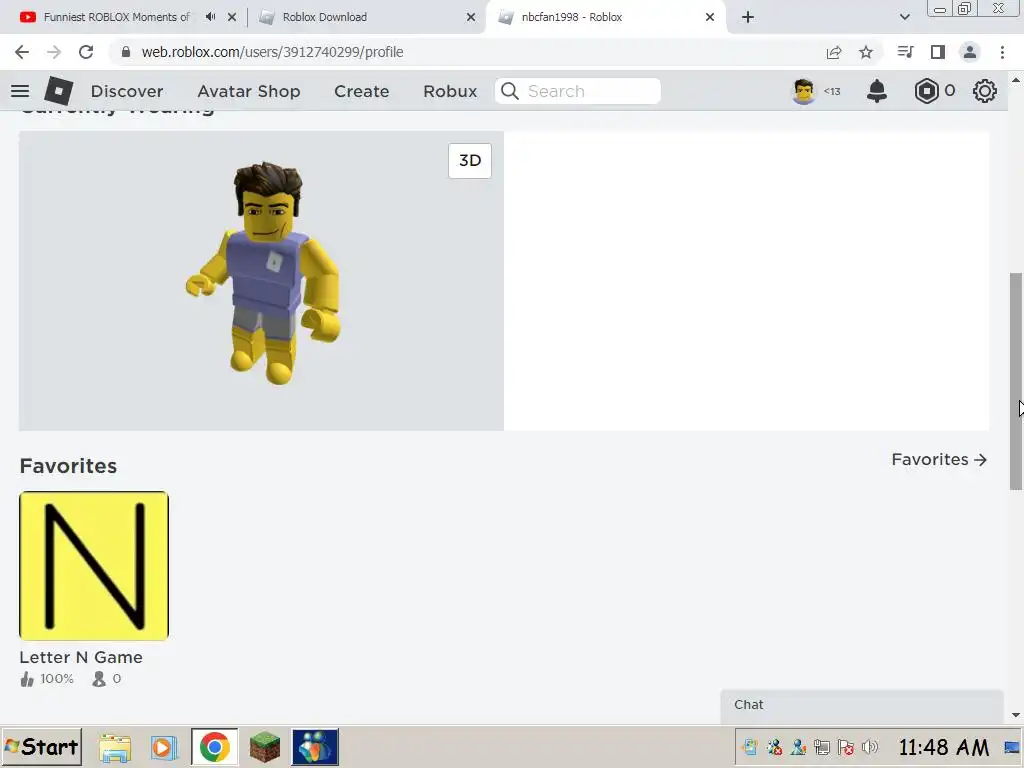Click the Chrome taskbar icon
This screenshot has height=768, width=1024.
pyautogui.click(x=214, y=747)
